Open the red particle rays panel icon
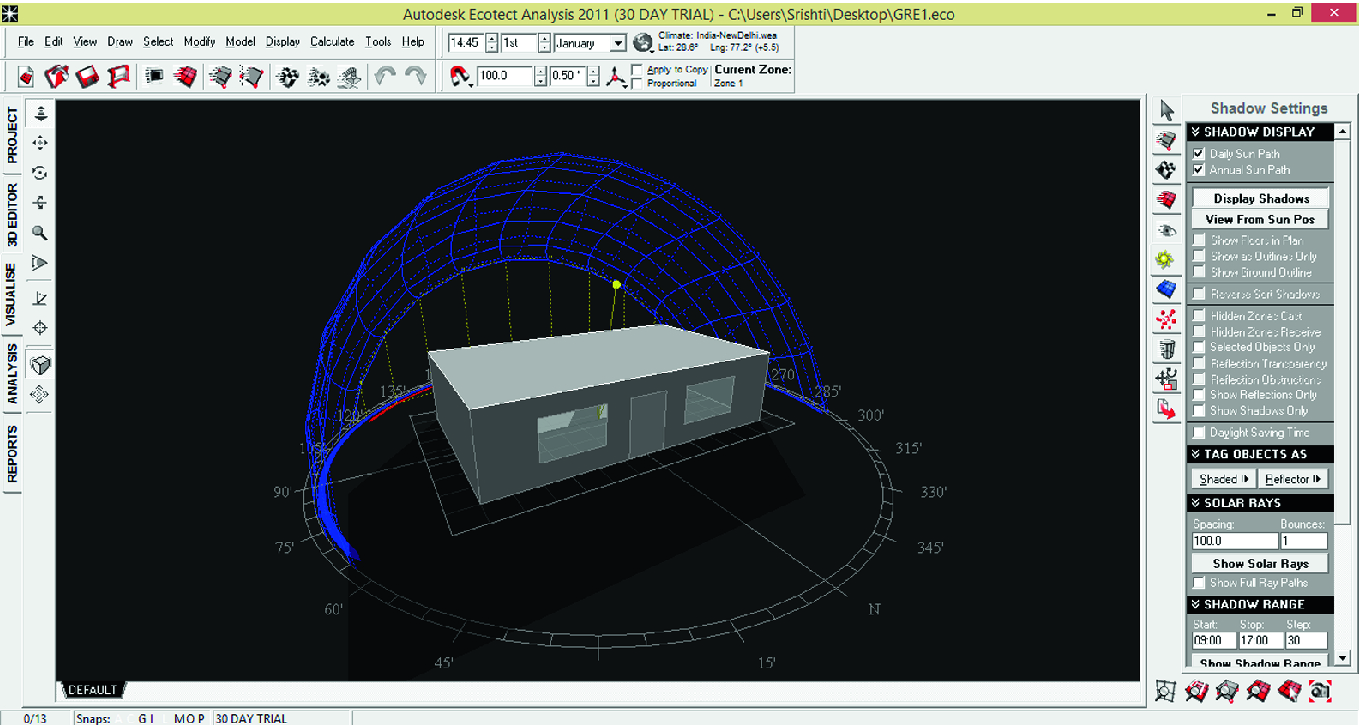The image size is (1363, 725). [x=1166, y=320]
